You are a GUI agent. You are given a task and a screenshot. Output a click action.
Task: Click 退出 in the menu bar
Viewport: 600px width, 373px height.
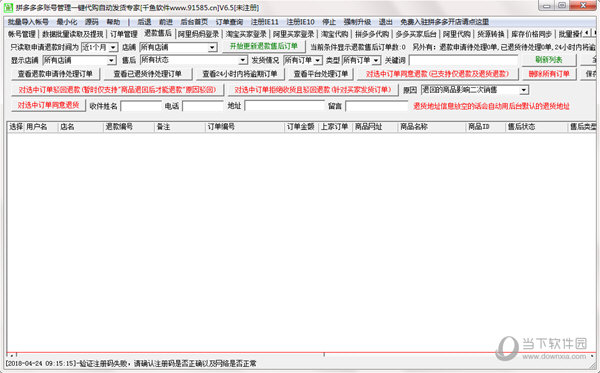385,22
